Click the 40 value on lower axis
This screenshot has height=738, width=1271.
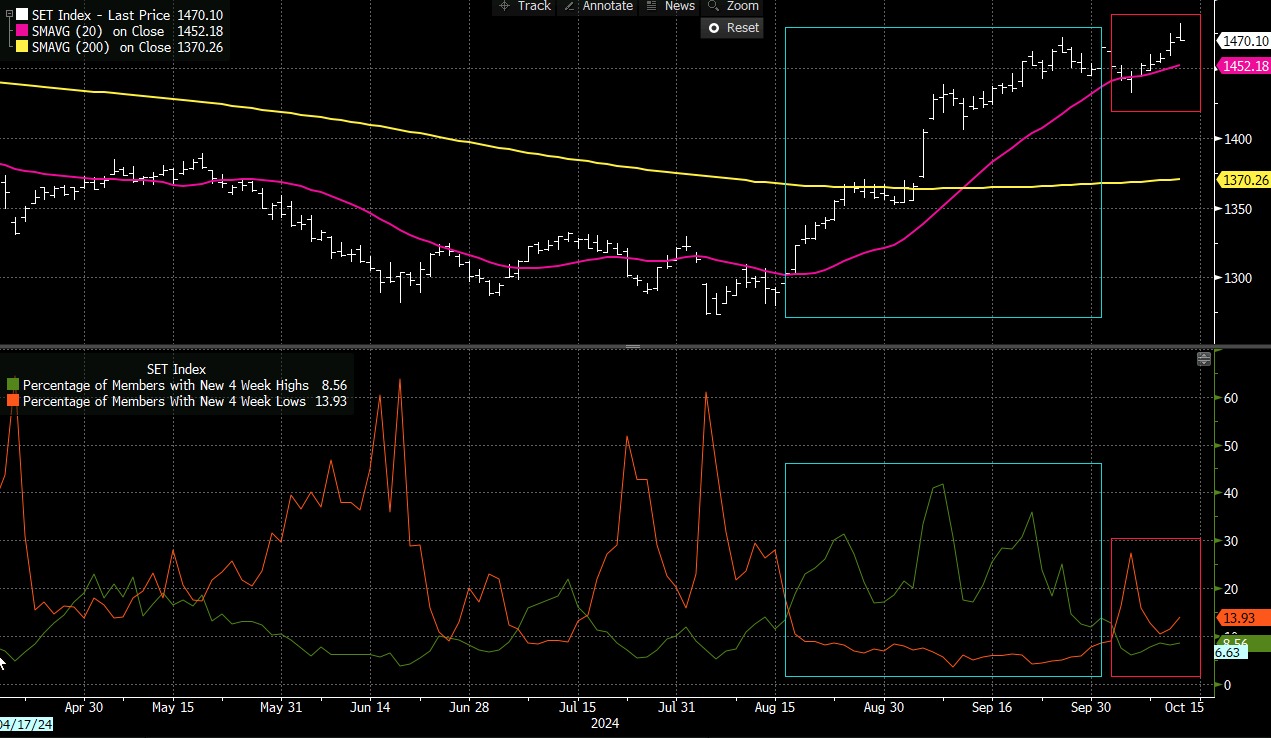click(x=1232, y=493)
